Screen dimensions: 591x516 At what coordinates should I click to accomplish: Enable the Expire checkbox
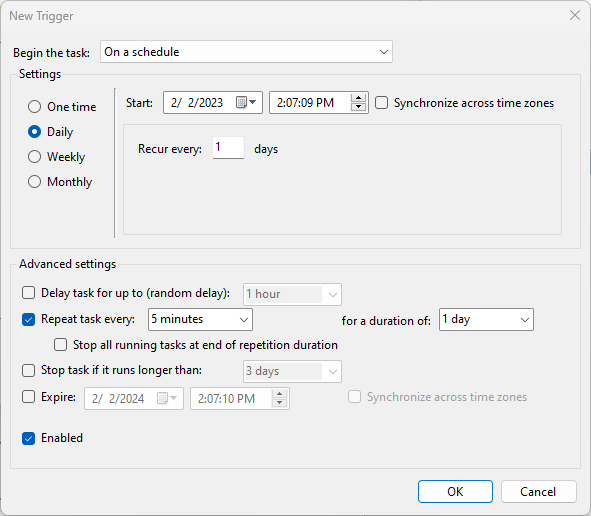pyautogui.click(x=29, y=397)
